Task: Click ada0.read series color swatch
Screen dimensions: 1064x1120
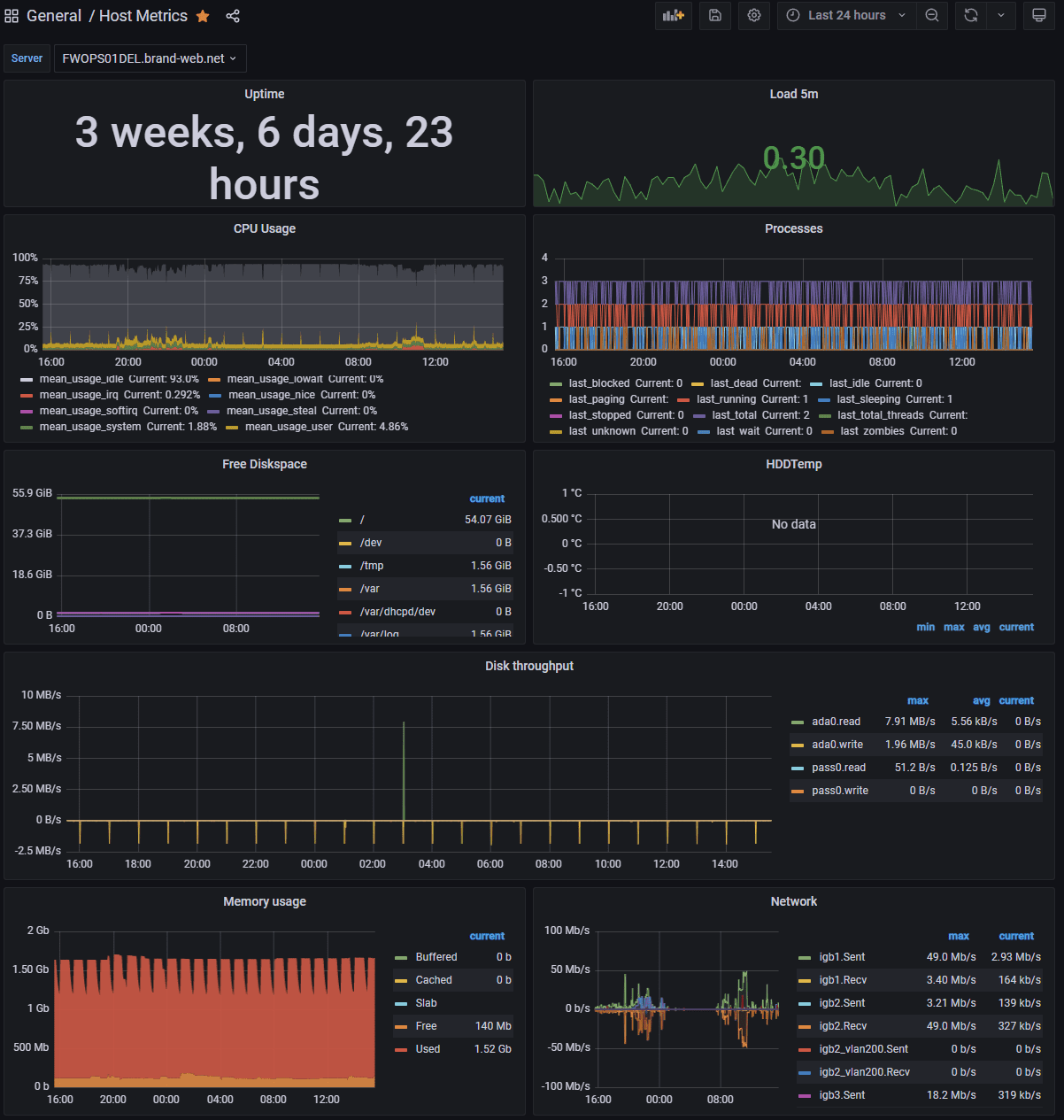Action: 798,722
